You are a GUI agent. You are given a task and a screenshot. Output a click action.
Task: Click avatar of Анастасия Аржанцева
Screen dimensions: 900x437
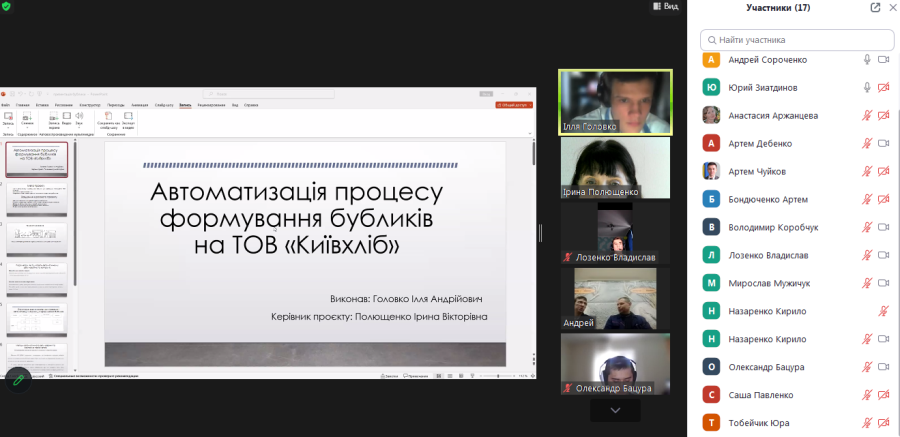click(711, 115)
